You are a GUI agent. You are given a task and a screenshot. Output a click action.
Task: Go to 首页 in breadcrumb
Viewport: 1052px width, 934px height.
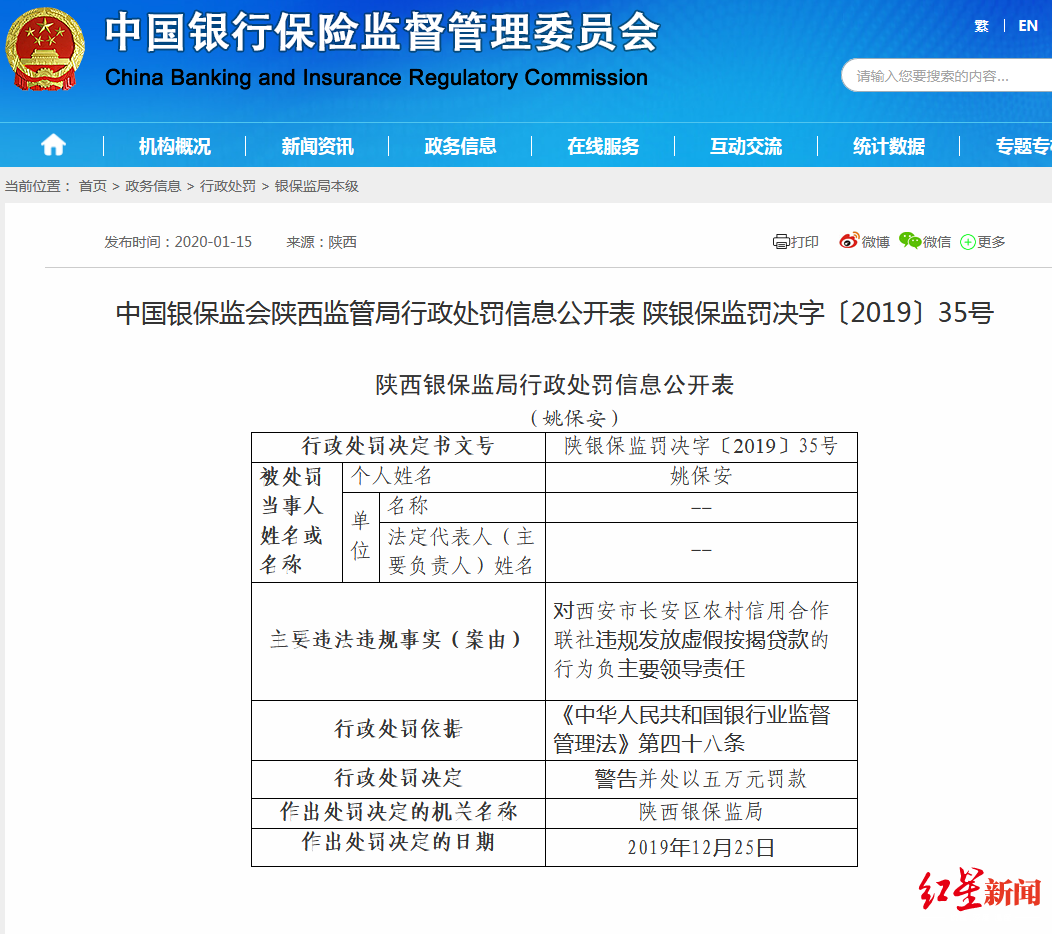93,186
